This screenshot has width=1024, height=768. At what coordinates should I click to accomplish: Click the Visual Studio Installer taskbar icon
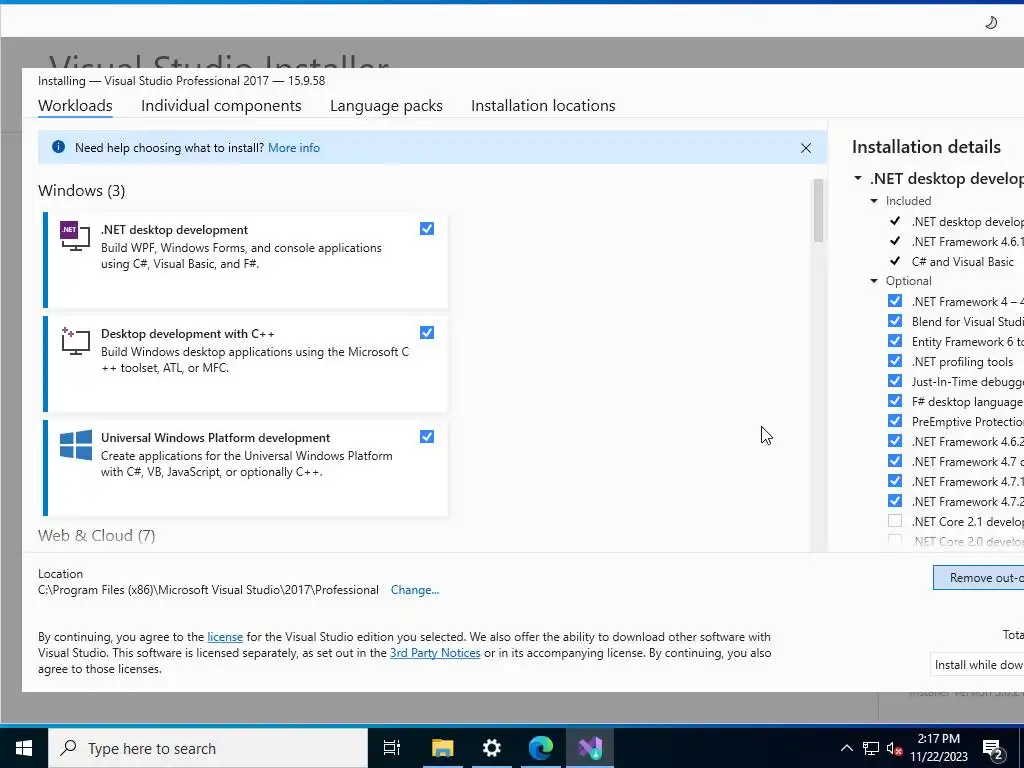590,748
